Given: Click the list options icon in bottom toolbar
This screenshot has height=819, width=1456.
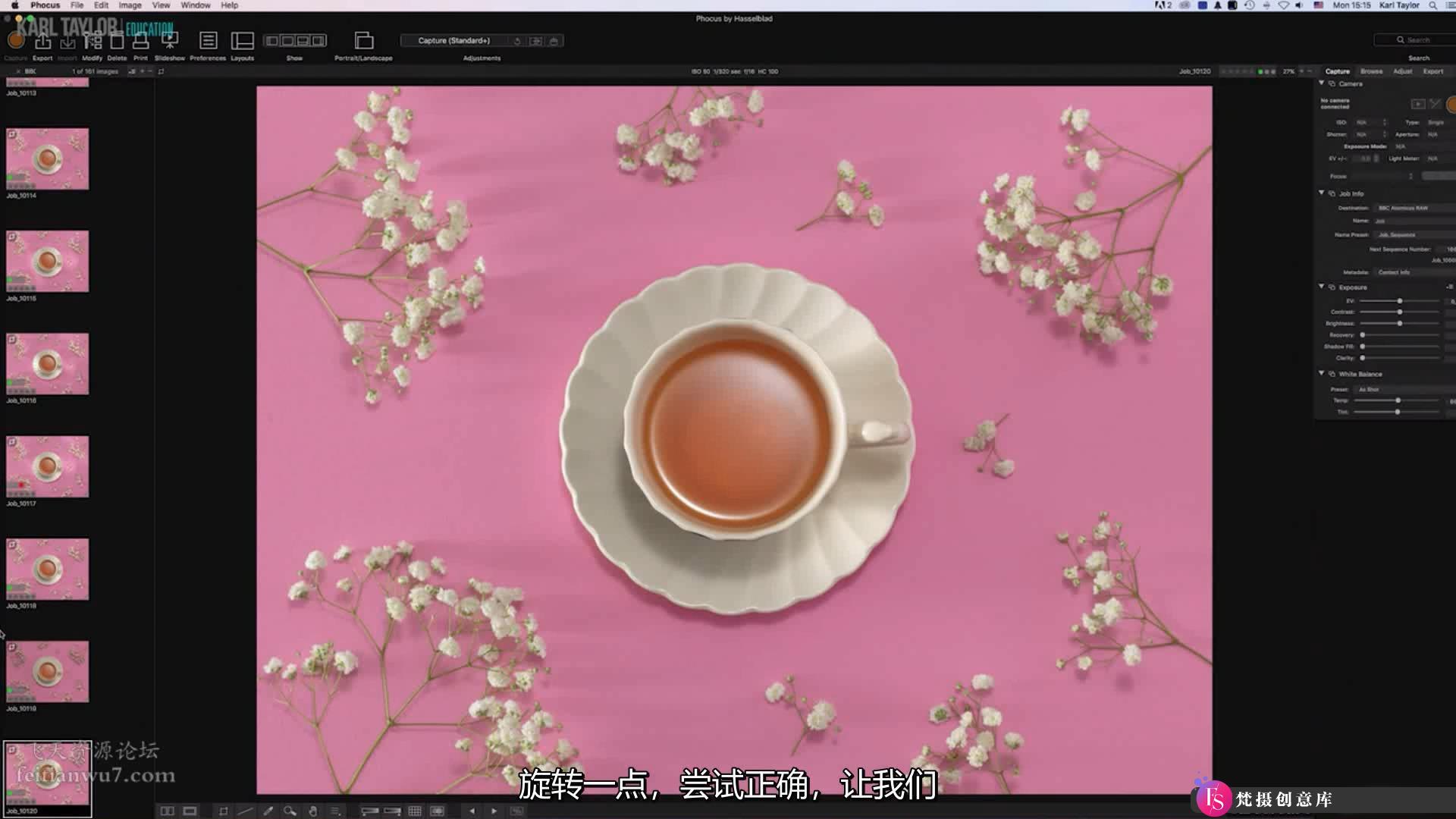Looking at the screenshot, I should (x=335, y=811).
